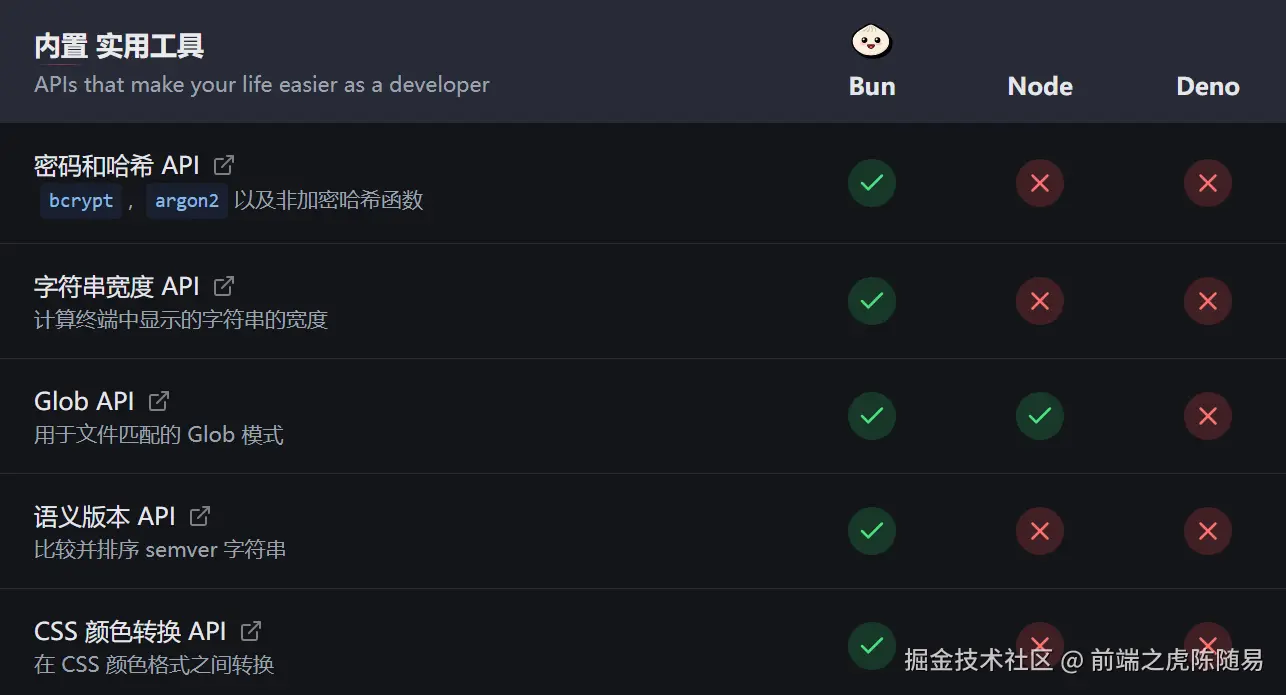Open the 语义版本 API external link
Image resolution: width=1286 pixels, height=695 pixels.
coord(199,516)
